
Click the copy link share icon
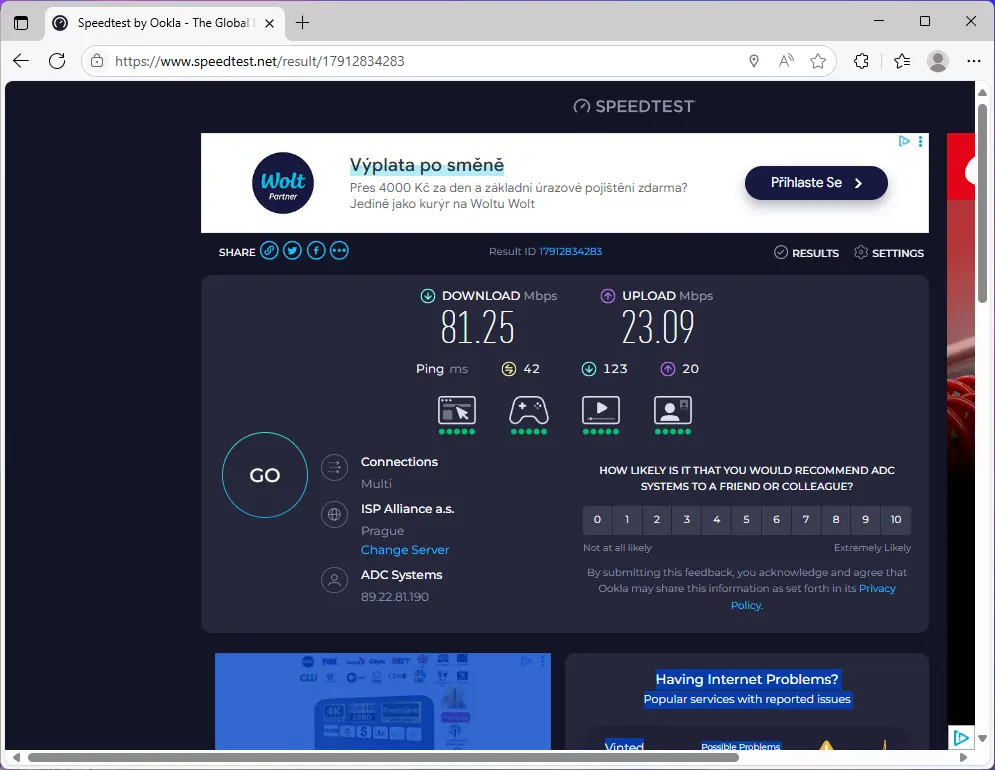pos(269,251)
